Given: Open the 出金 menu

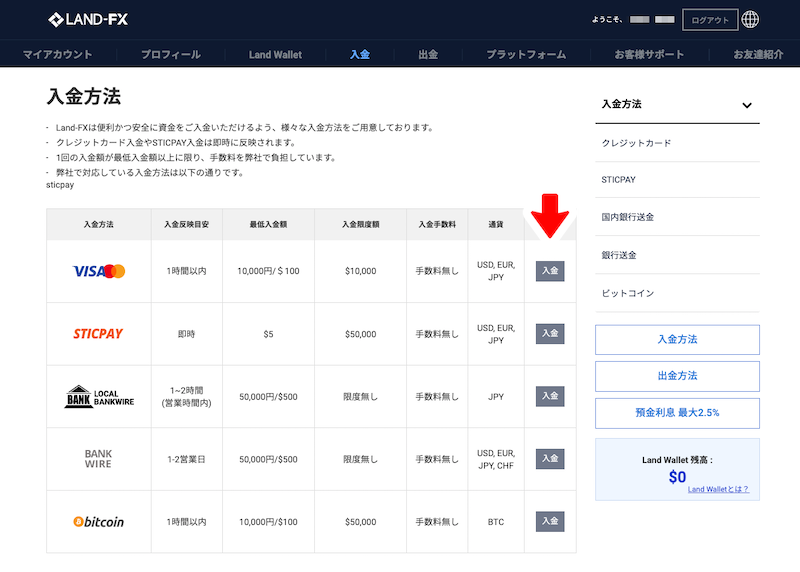Looking at the screenshot, I should [428, 54].
